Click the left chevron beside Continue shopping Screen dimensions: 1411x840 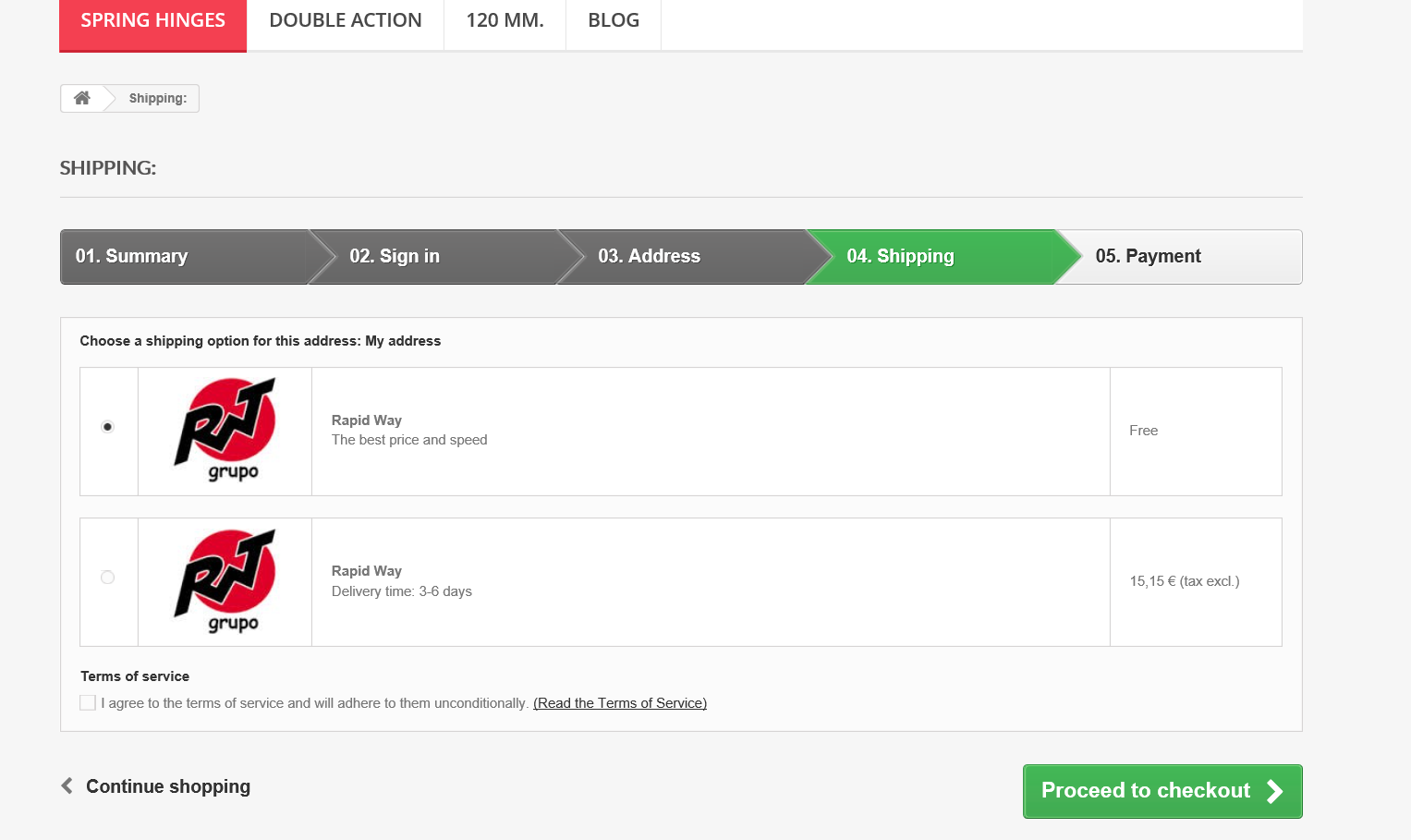[67, 785]
